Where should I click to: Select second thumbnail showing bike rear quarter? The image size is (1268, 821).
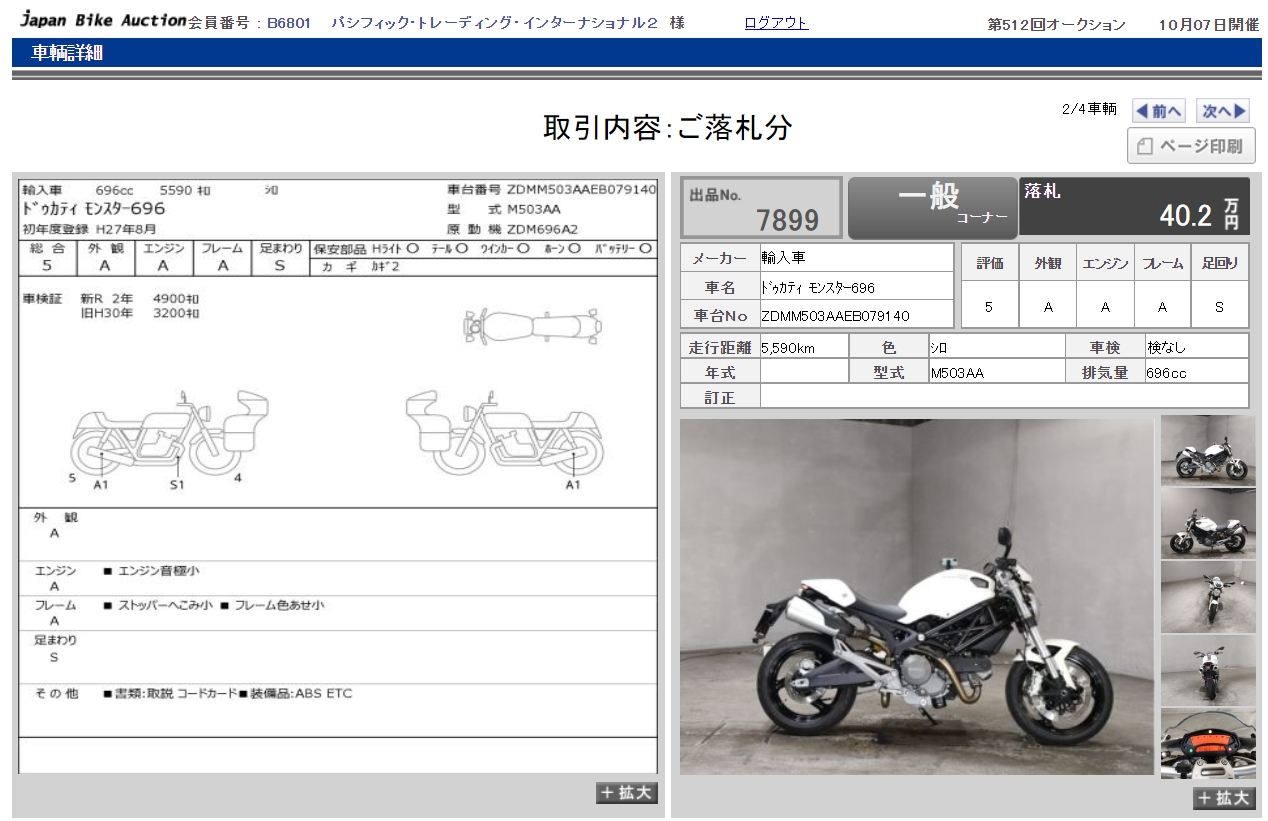[1208, 523]
